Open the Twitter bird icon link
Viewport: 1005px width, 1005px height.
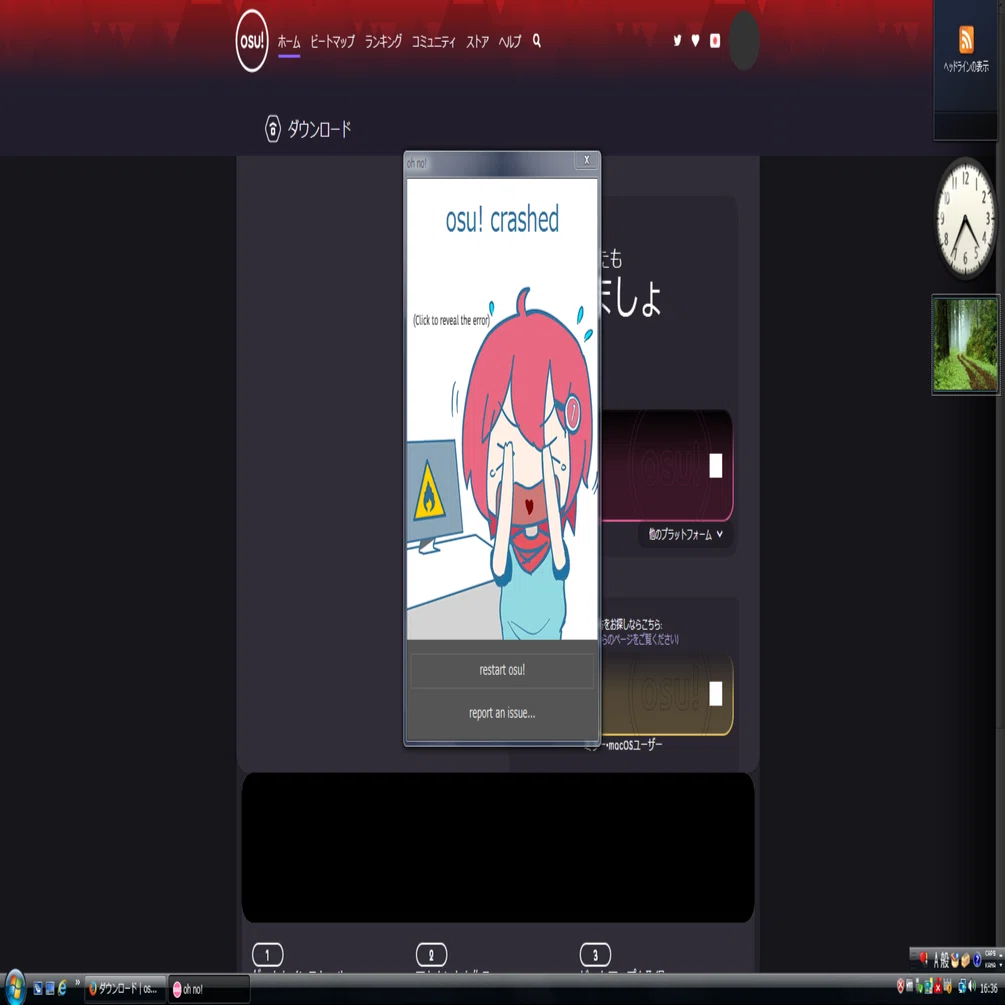[x=677, y=41]
